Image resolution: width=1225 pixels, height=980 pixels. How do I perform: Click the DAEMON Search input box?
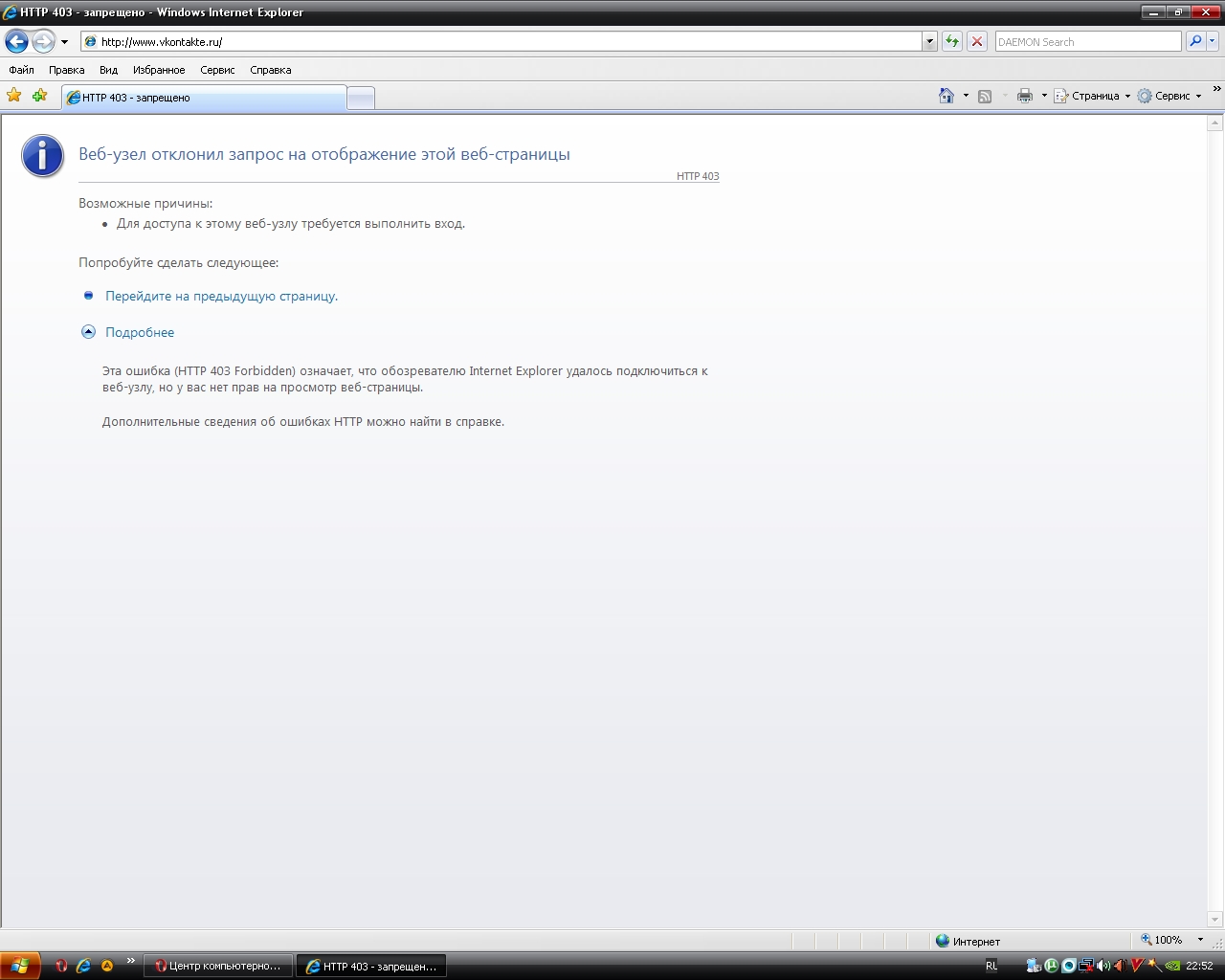(1088, 42)
